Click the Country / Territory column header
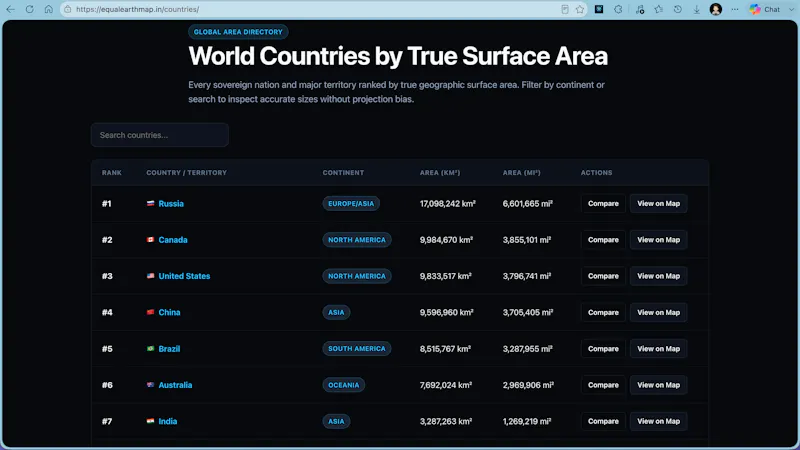Screen dimensions: 800x450 click(186, 173)
